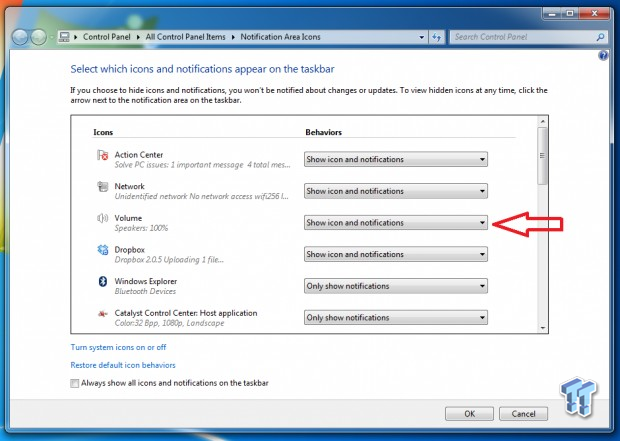Viewport: 620px width, 441px height.
Task: Click the 'Speakers: 100%' status text
Action: click(x=141, y=228)
